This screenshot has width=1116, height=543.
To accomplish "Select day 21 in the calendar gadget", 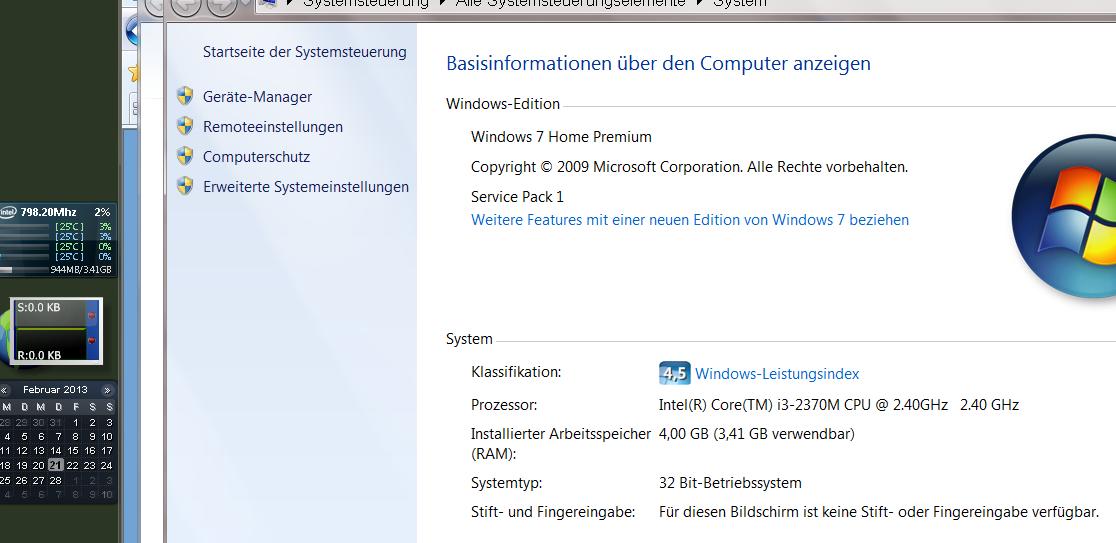I will pos(56,465).
